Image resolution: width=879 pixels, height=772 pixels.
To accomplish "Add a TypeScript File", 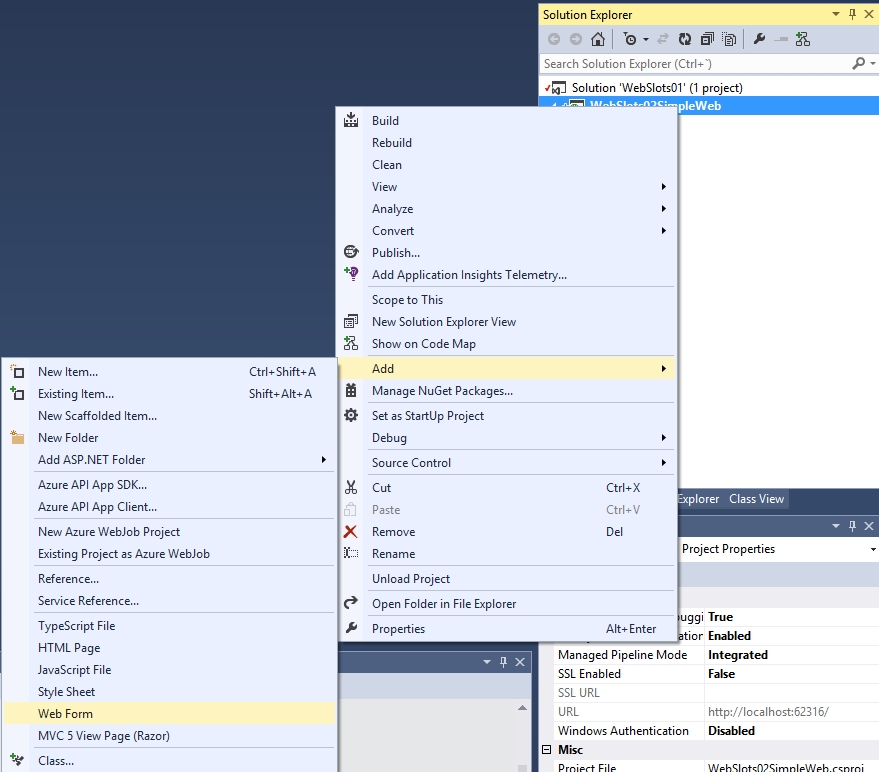I will (x=169, y=626).
